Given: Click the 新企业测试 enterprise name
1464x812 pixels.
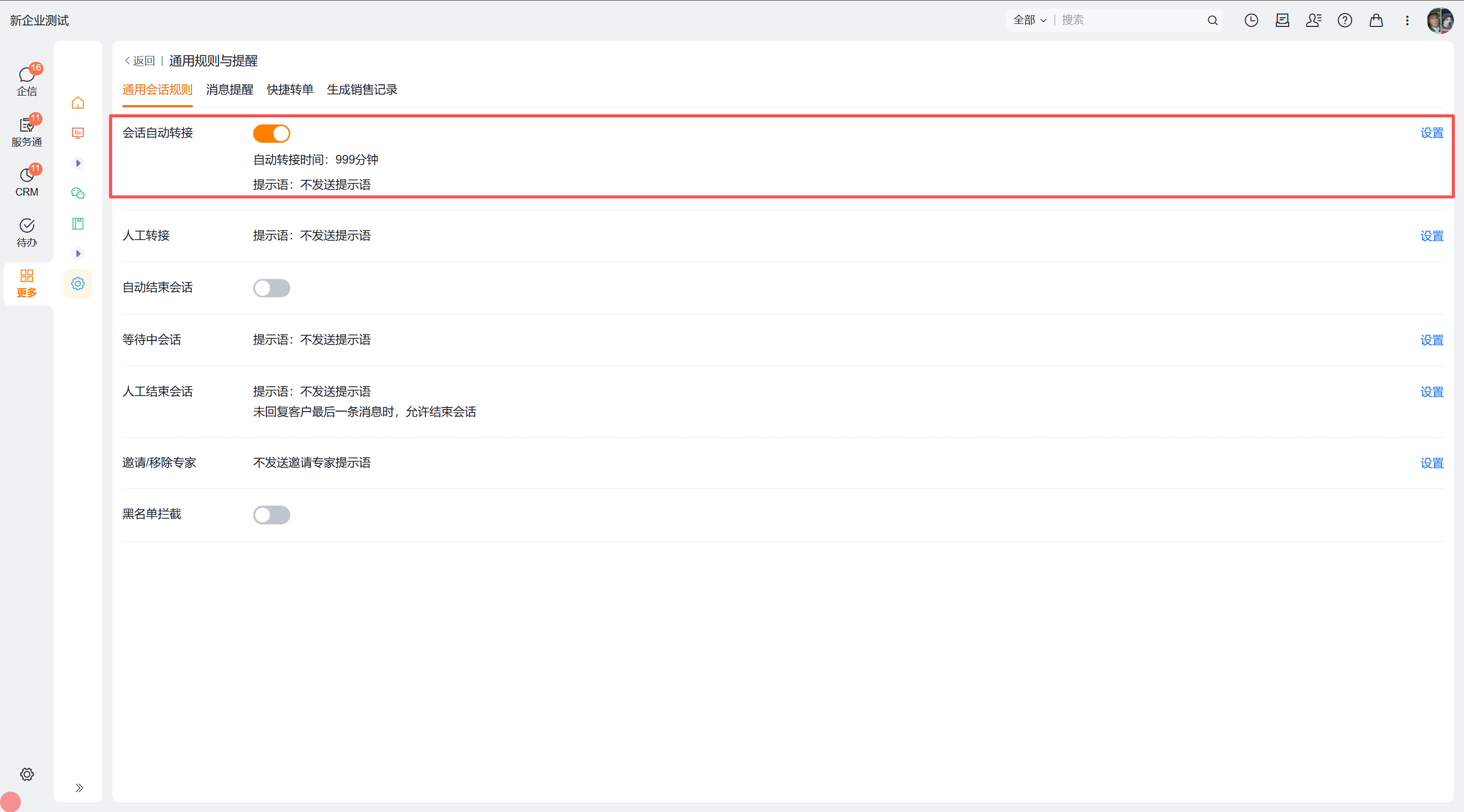Looking at the screenshot, I should pyautogui.click(x=39, y=20).
